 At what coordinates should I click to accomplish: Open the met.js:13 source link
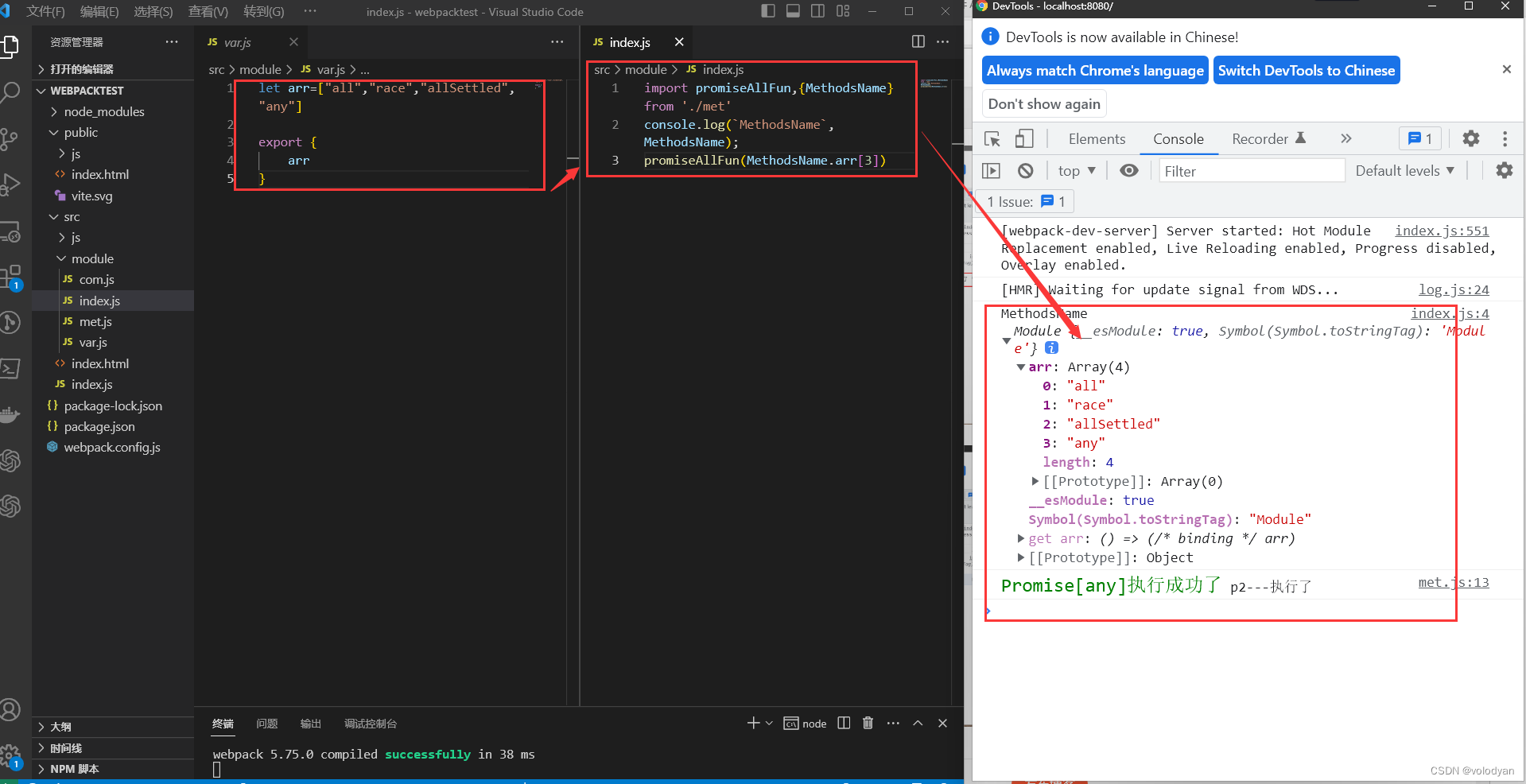(x=1454, y=582)
